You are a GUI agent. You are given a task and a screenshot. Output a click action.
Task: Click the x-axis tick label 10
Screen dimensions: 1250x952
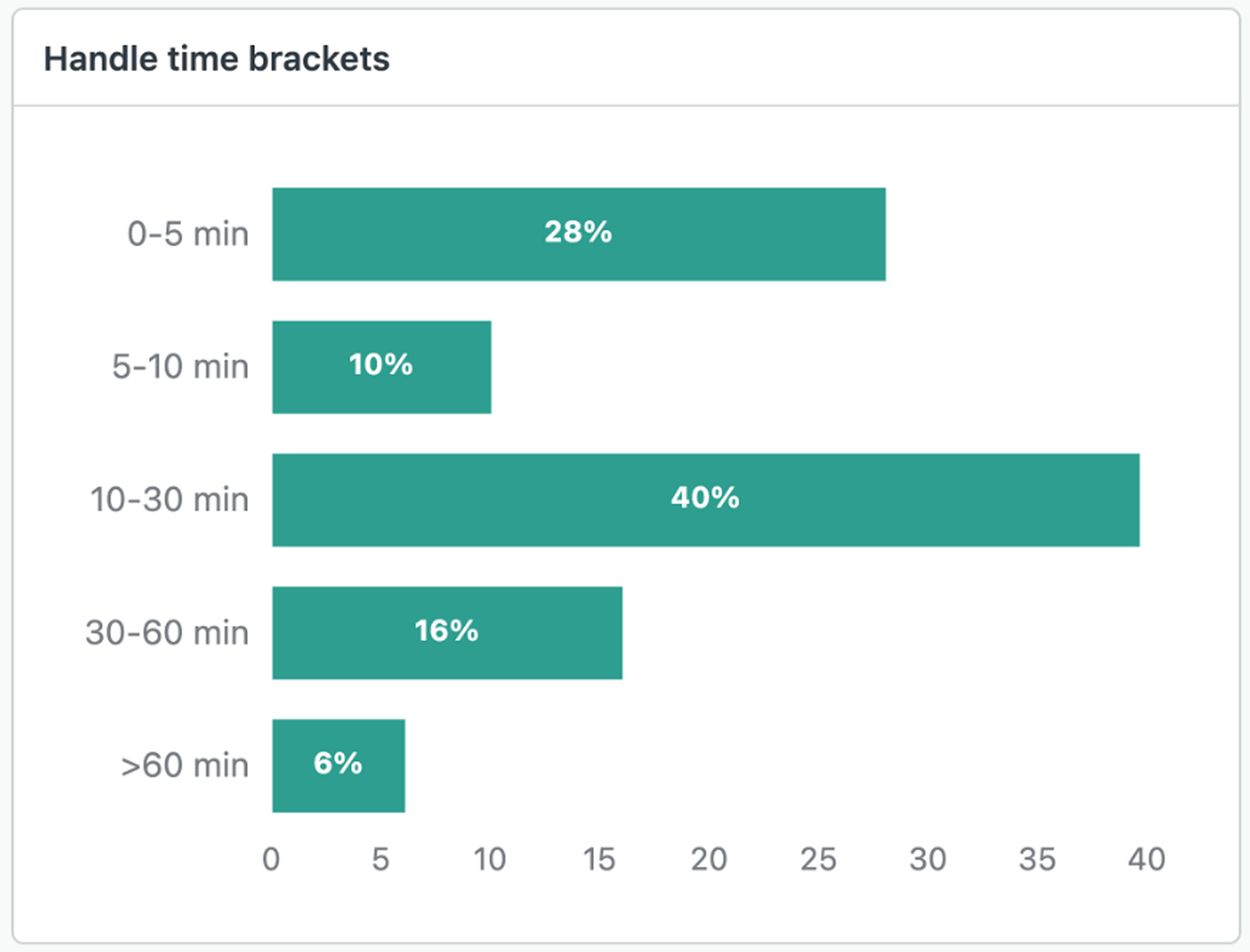[490, 859]
